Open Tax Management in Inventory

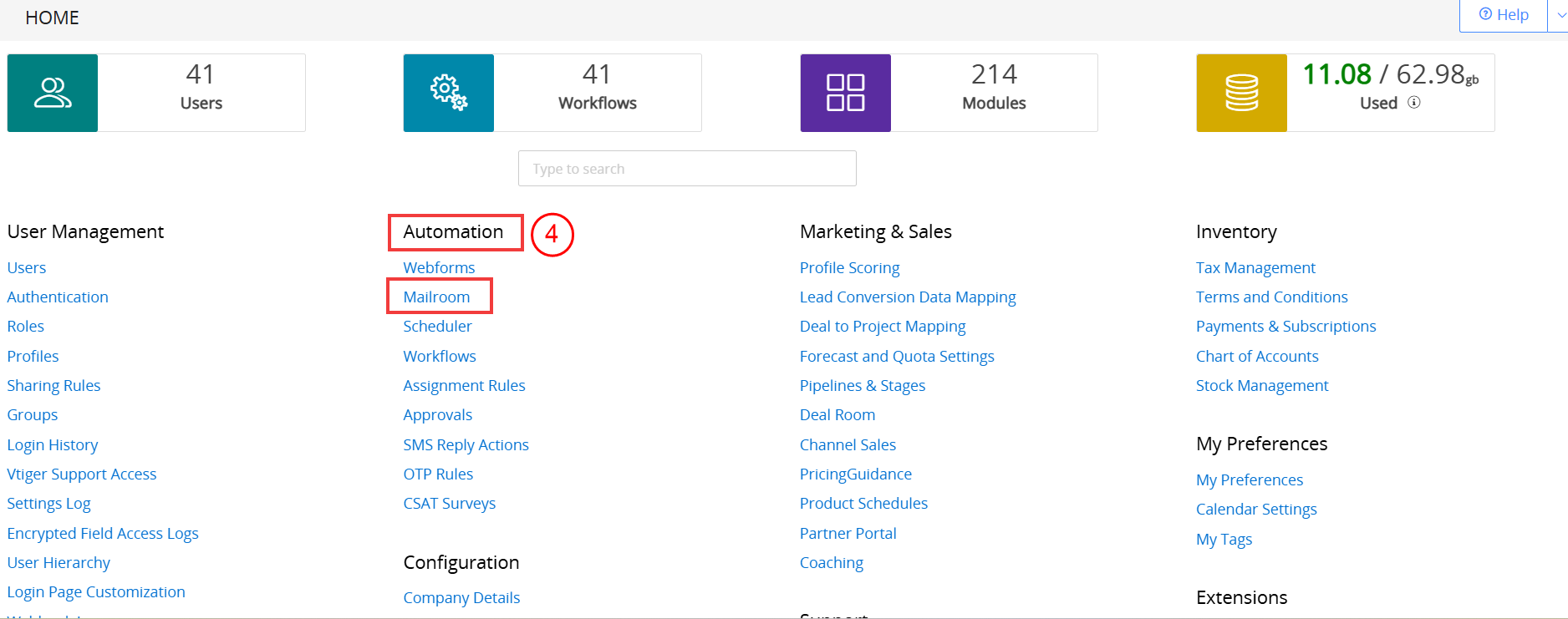coord(1255,268)
